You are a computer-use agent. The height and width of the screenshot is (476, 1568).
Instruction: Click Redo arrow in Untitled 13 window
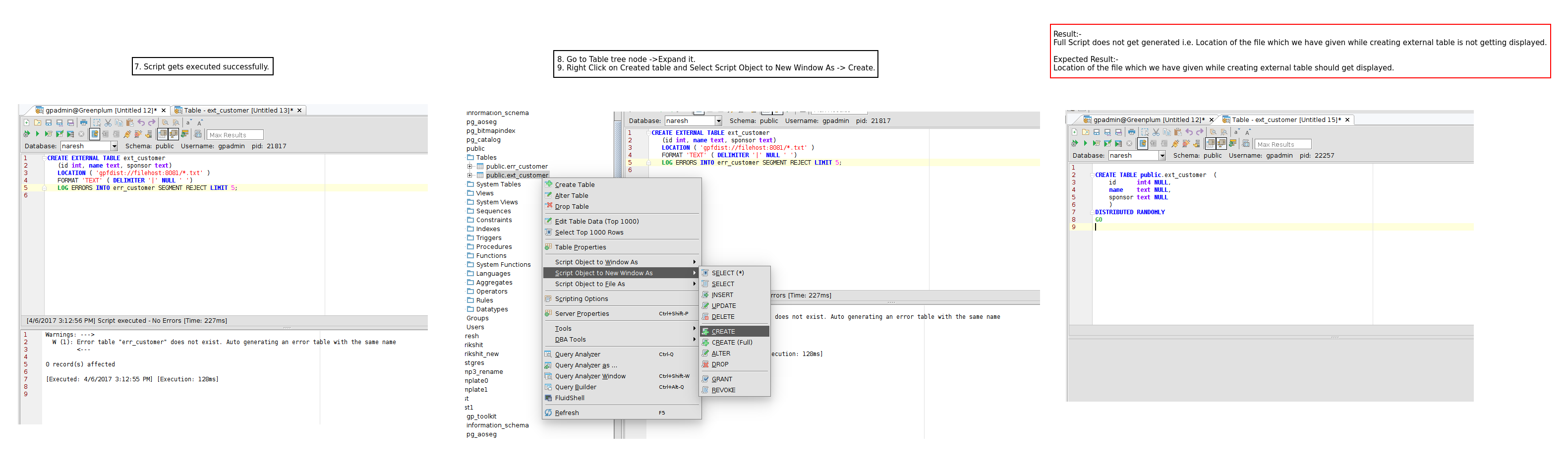point(152,122)
